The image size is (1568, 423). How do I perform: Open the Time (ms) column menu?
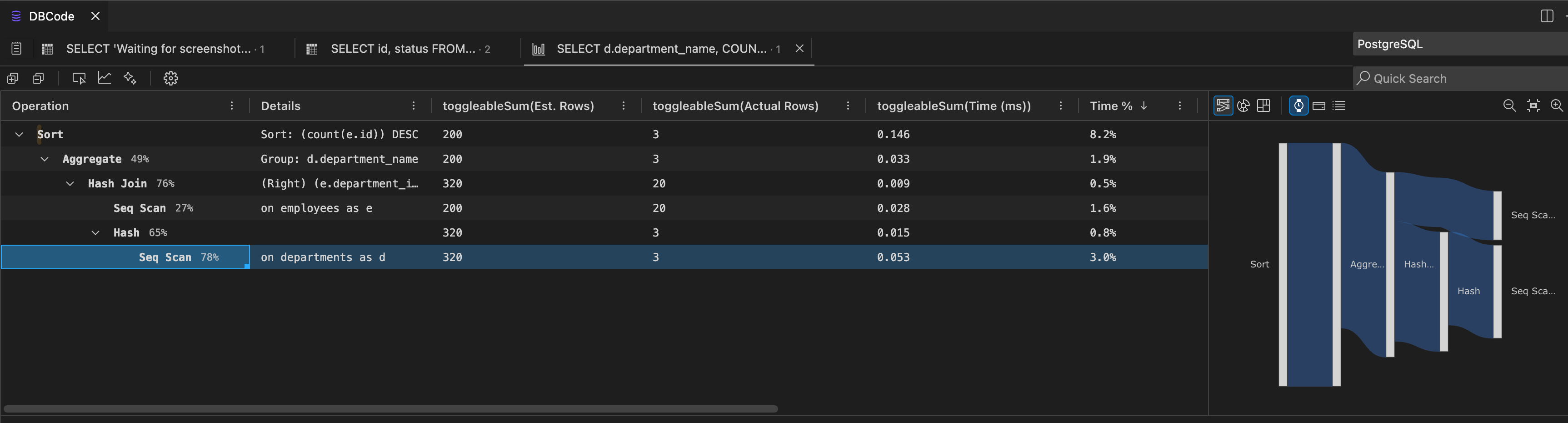pyautogui.click(x=1060, y=106)
